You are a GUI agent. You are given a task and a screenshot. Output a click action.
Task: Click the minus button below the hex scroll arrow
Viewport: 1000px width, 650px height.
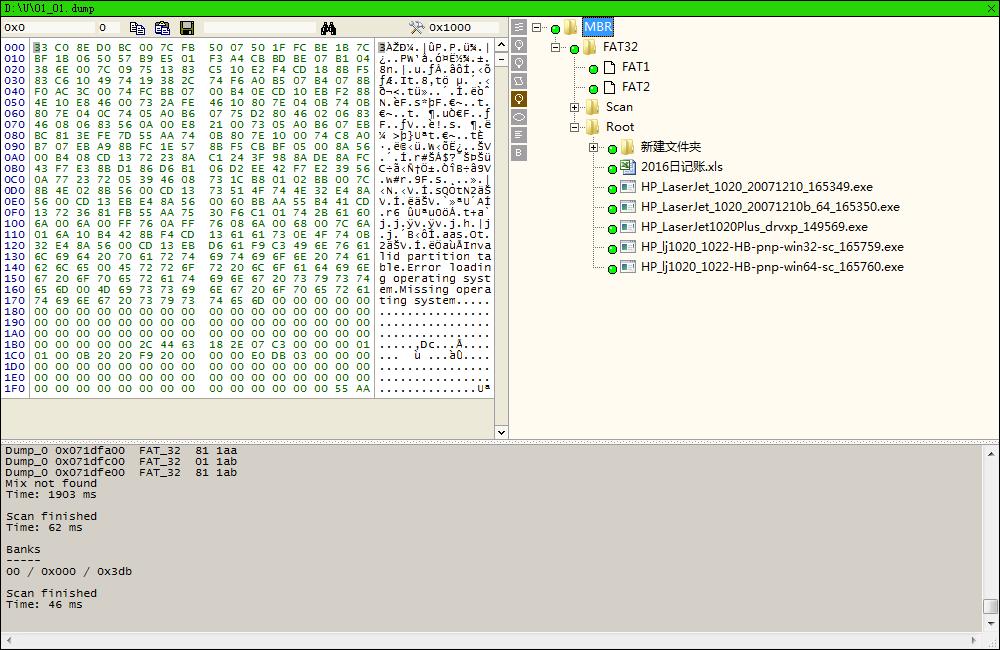tap(501, 59)
